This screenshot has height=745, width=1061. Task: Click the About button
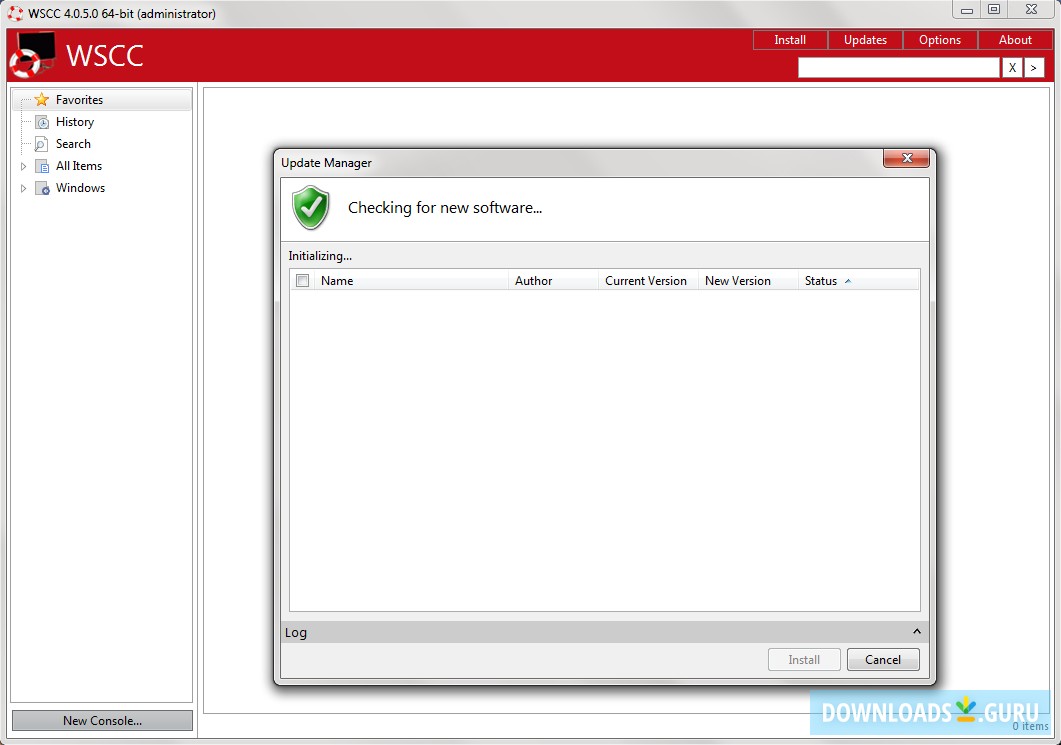[1015, 40]
